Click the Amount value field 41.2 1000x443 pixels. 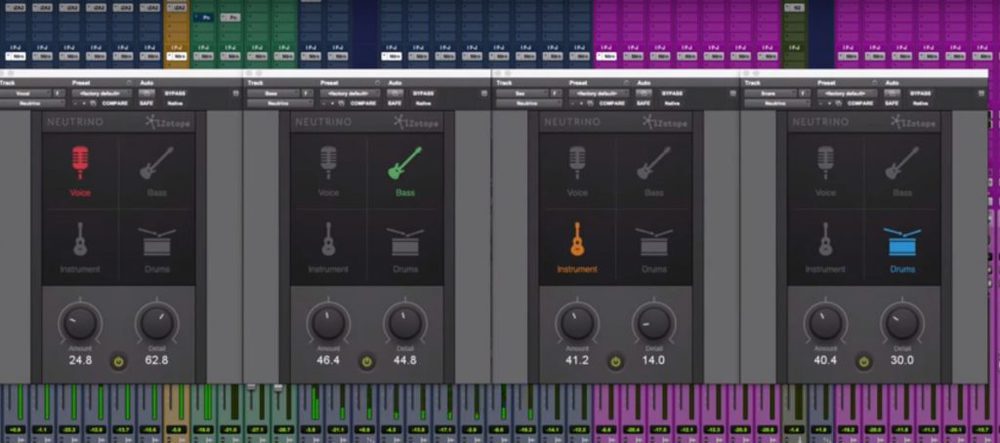577,360
